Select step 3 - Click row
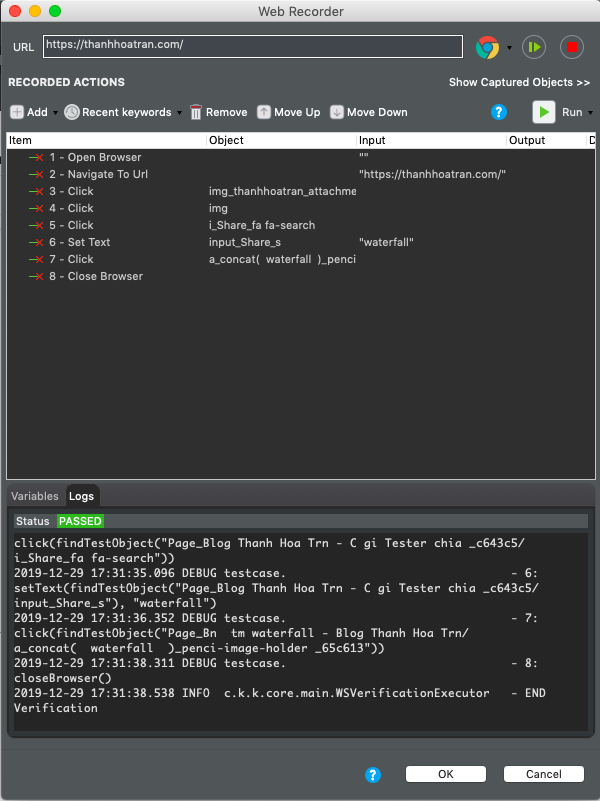Image resolution: width=600 pixels, height=801 pixels. [301, 192]
